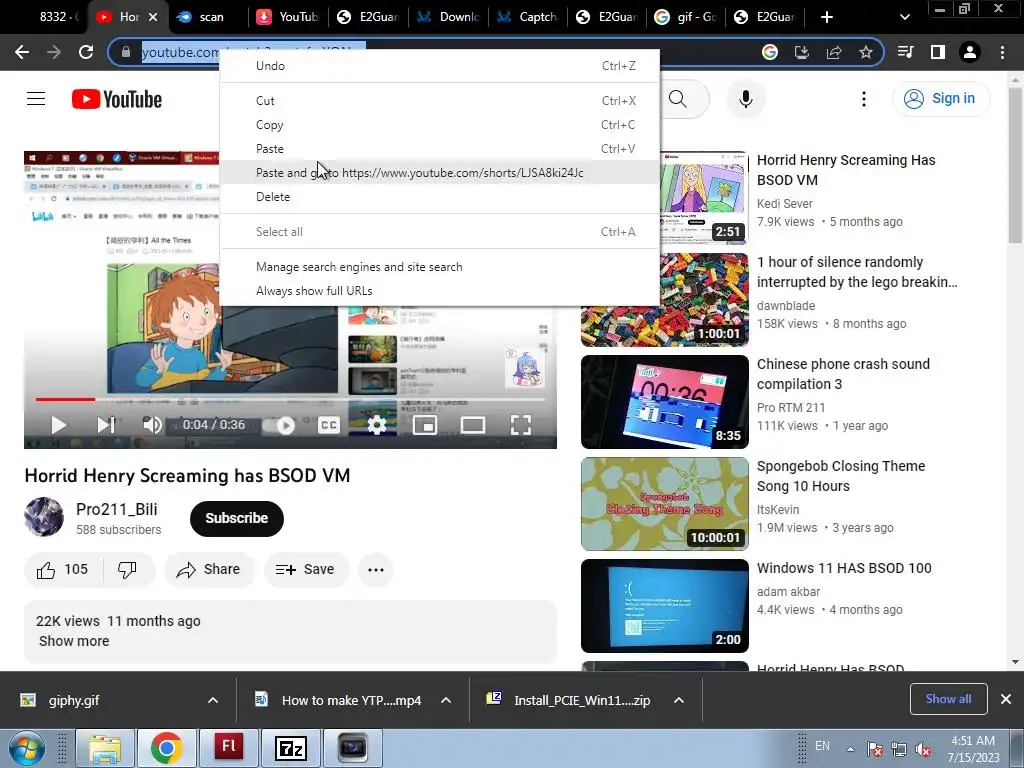The height and width of the screenshot is (768, 1024).
Task: Open the player settings gear
Action: pos(377,426)
